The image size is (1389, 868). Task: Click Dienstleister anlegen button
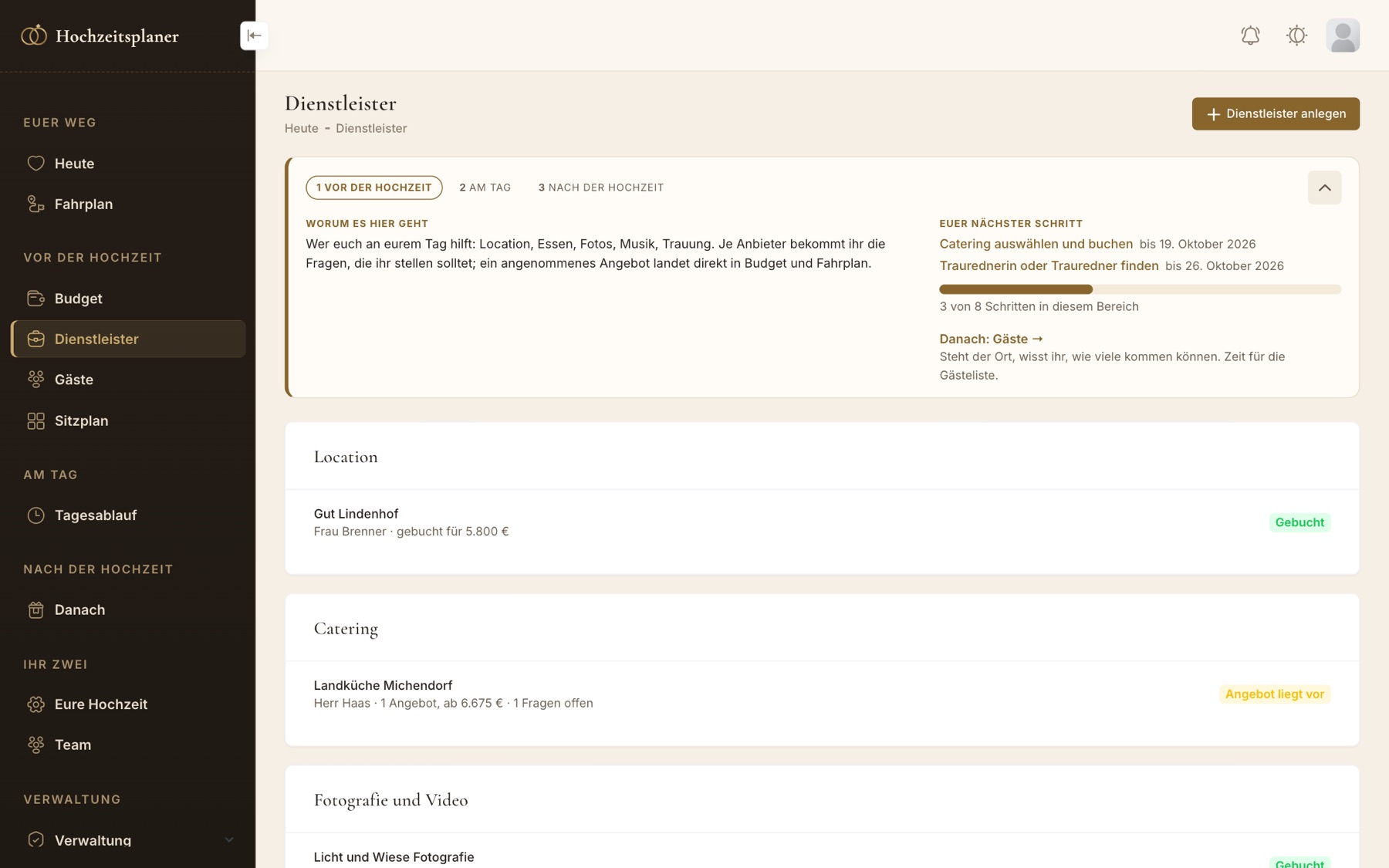[1276, 114]
